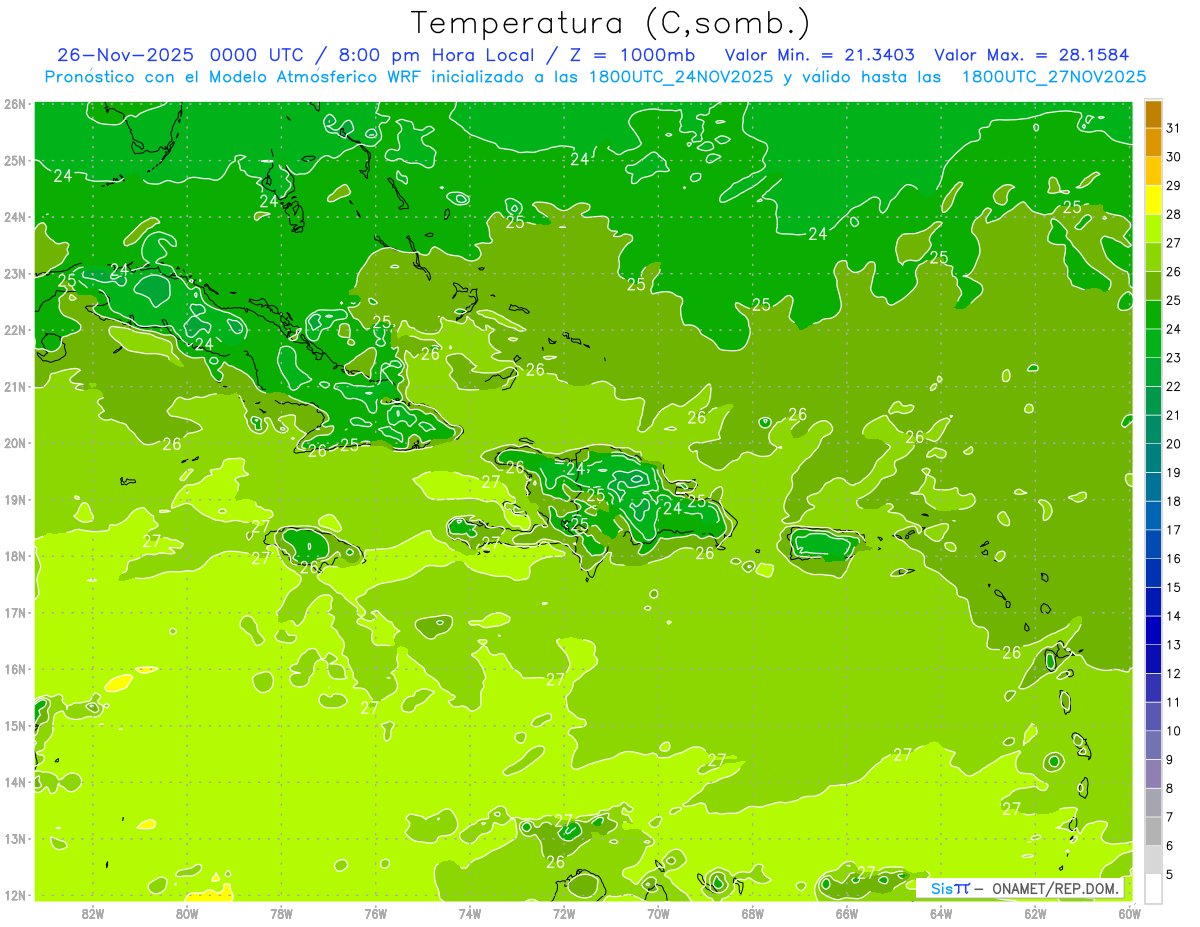Click the 24N latitude axis label
1200x927 pixels.
click(x=15, y=217)
